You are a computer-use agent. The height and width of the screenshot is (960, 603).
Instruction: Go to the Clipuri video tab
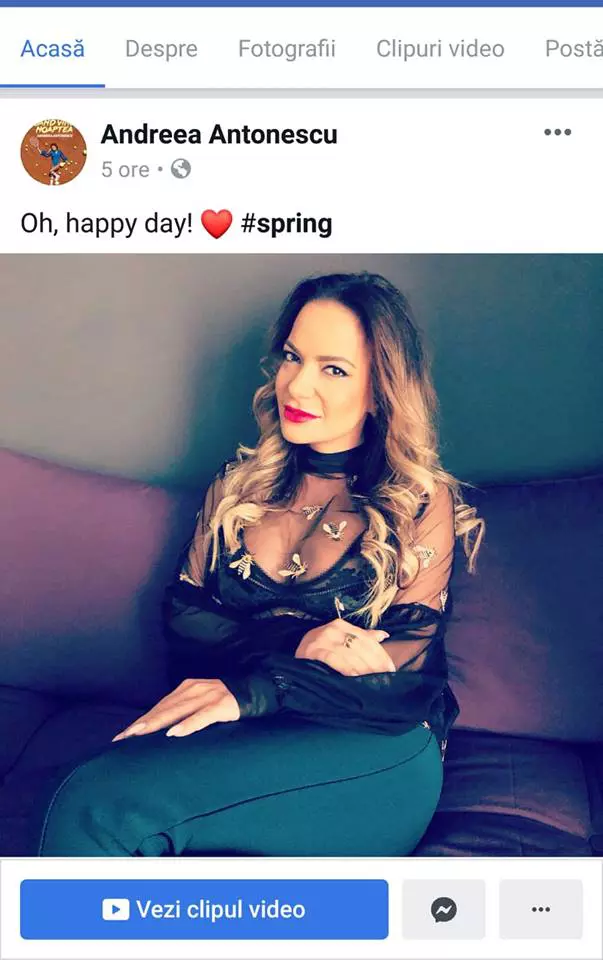[x=440, y=48]
